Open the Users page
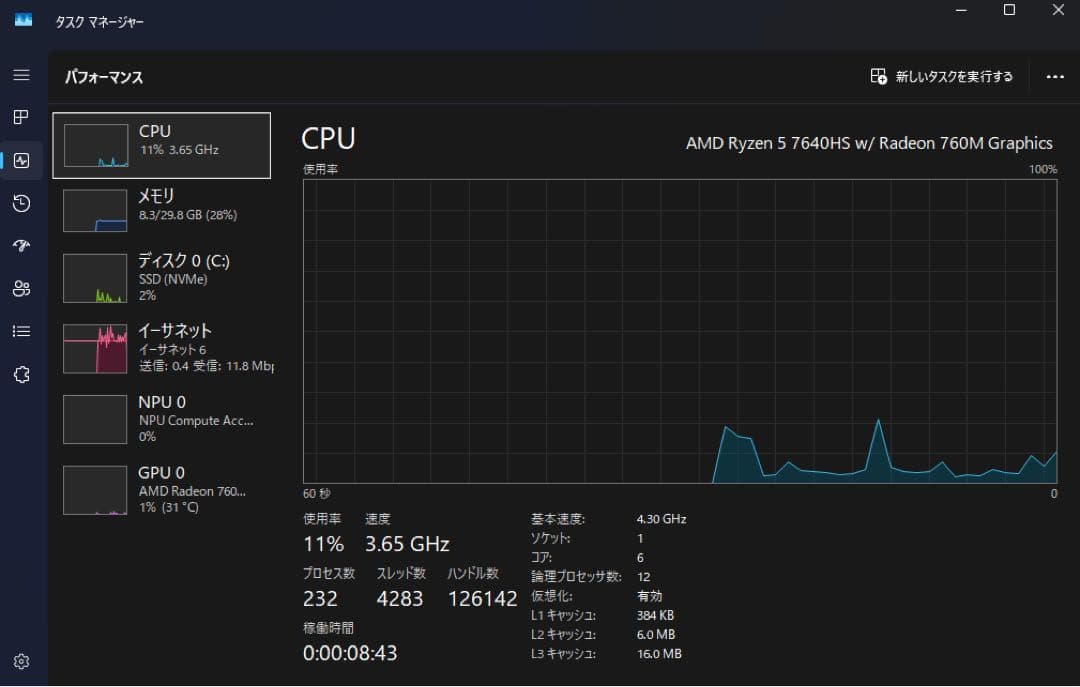The image size is (1080, 687). pyautogui.click(x=22, y=289)
